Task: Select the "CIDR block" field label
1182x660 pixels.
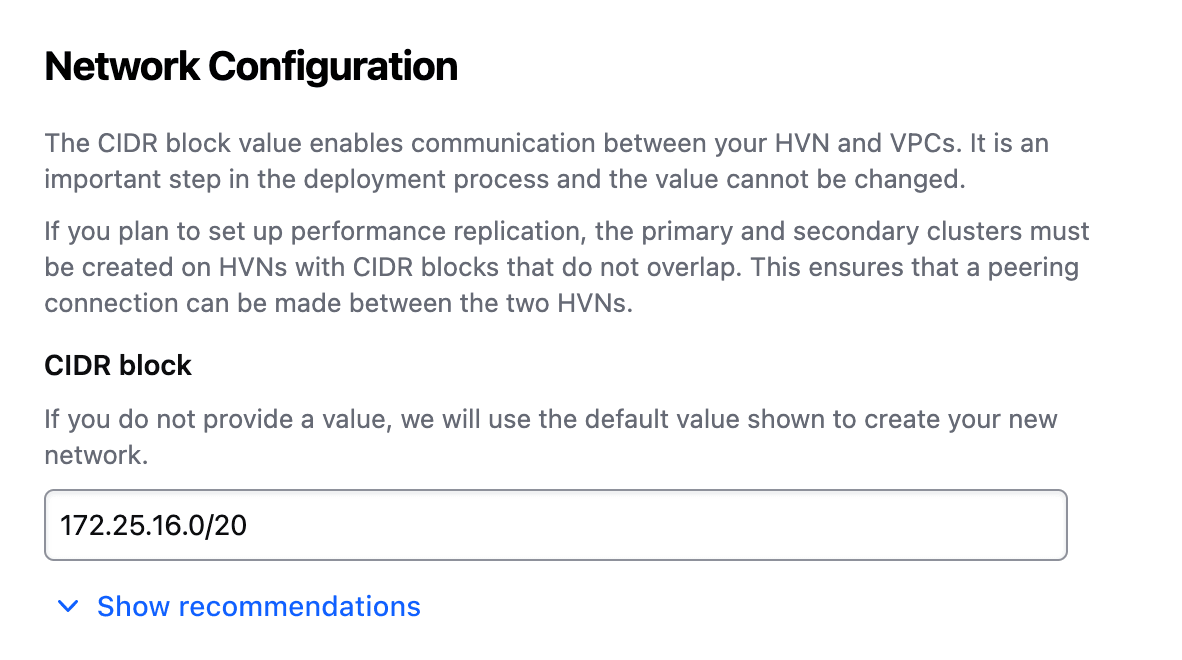Action: [118, 366]
